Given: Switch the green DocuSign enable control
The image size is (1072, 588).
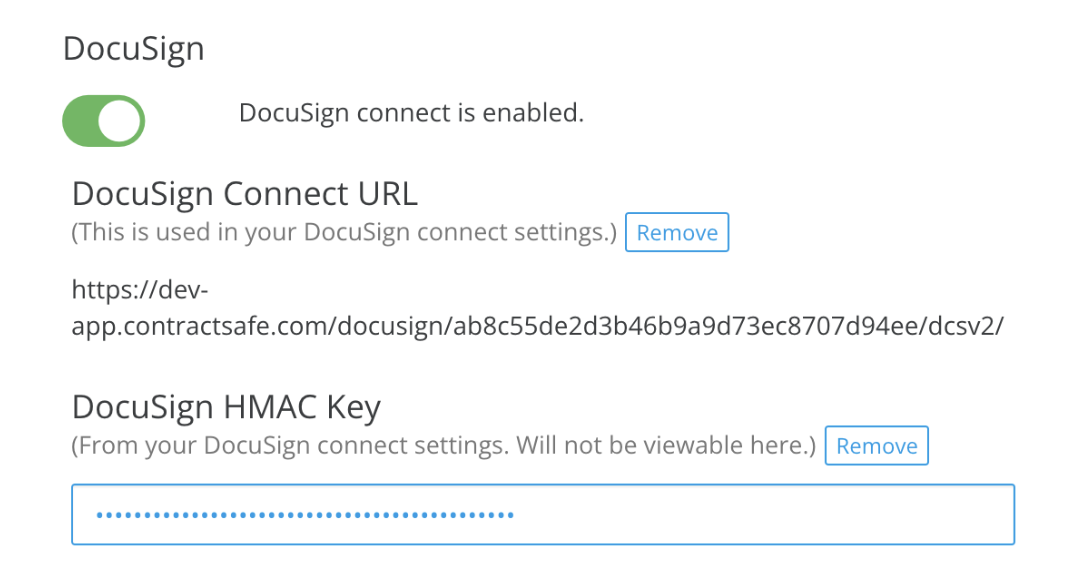Looking at the screenshot, I should pyautogui.click(x=103, y=120).
